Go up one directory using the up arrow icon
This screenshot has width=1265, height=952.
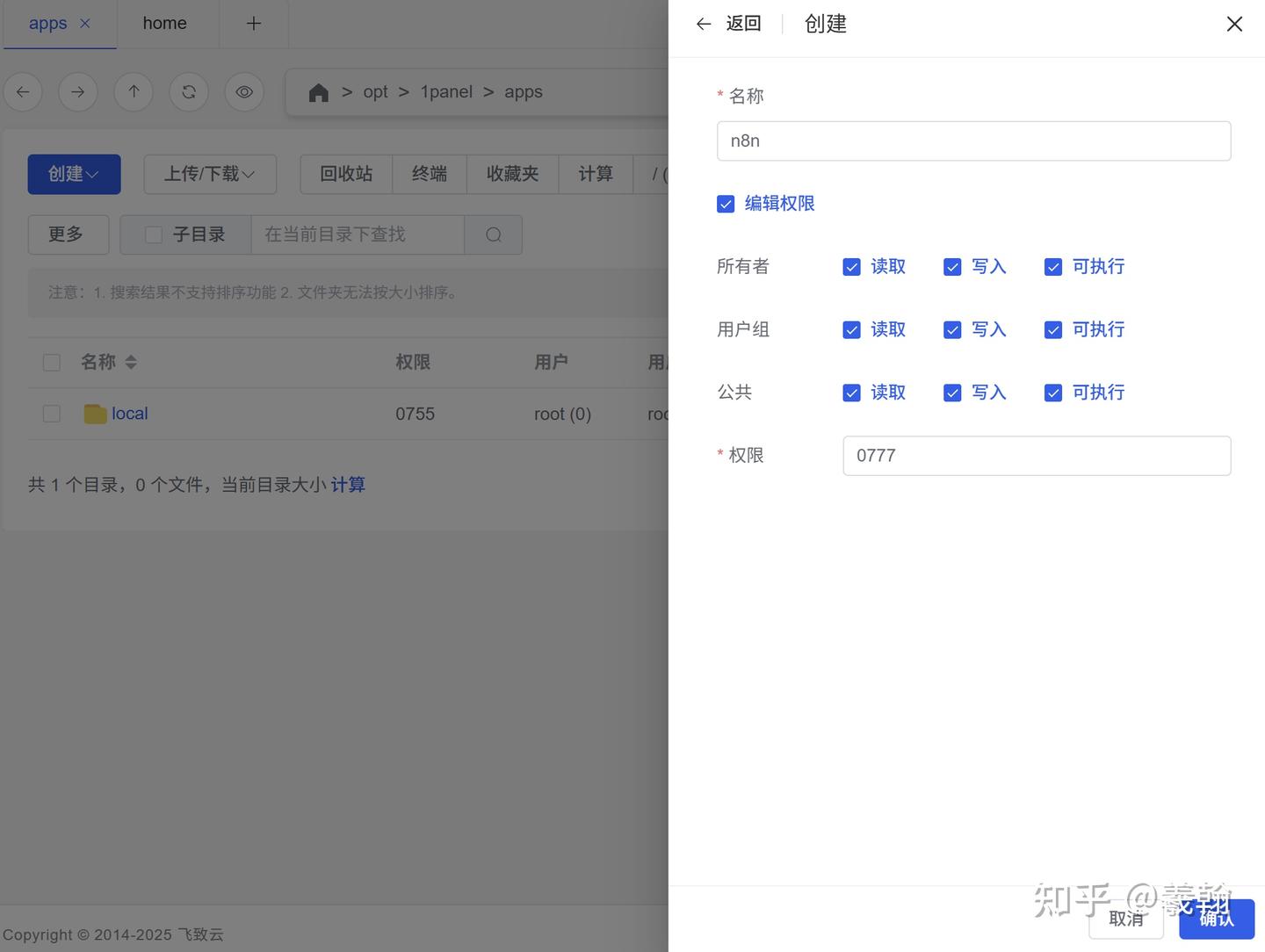(134, 91)
